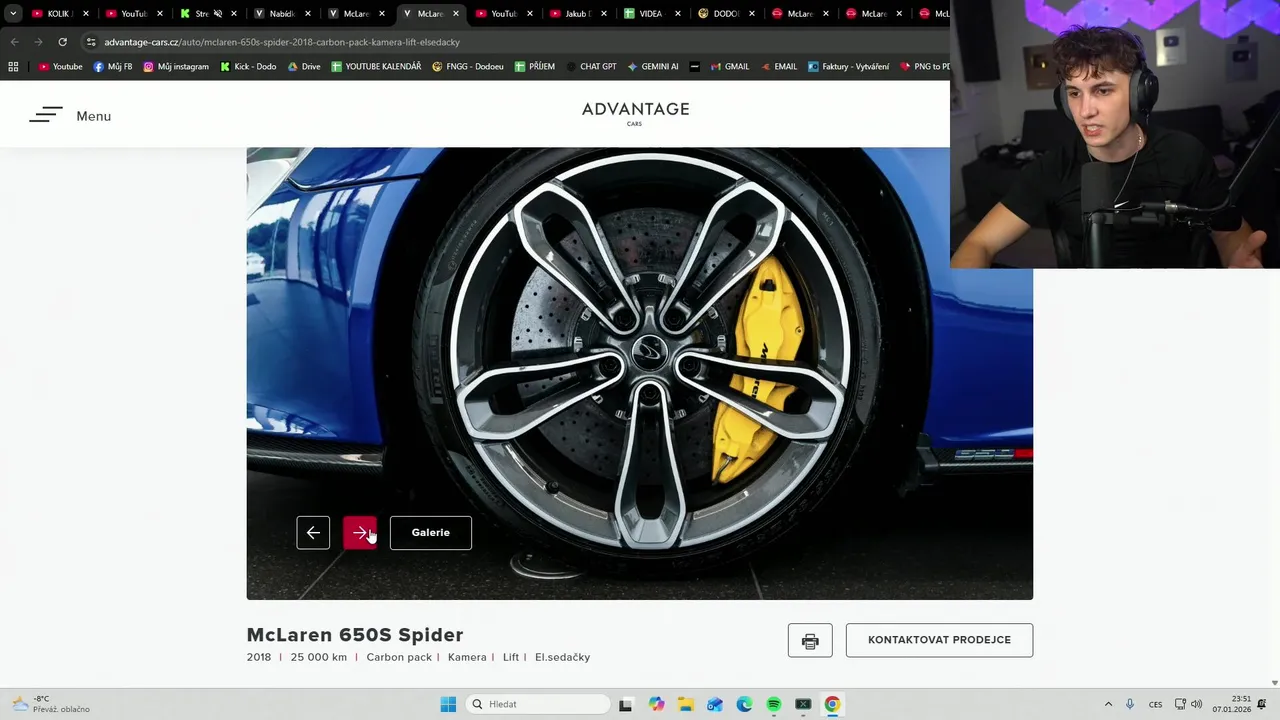Viewport: 1280px width, 720px height.
Task: Click the Hledat taskbar search box
Action: [x=539, y=704]
